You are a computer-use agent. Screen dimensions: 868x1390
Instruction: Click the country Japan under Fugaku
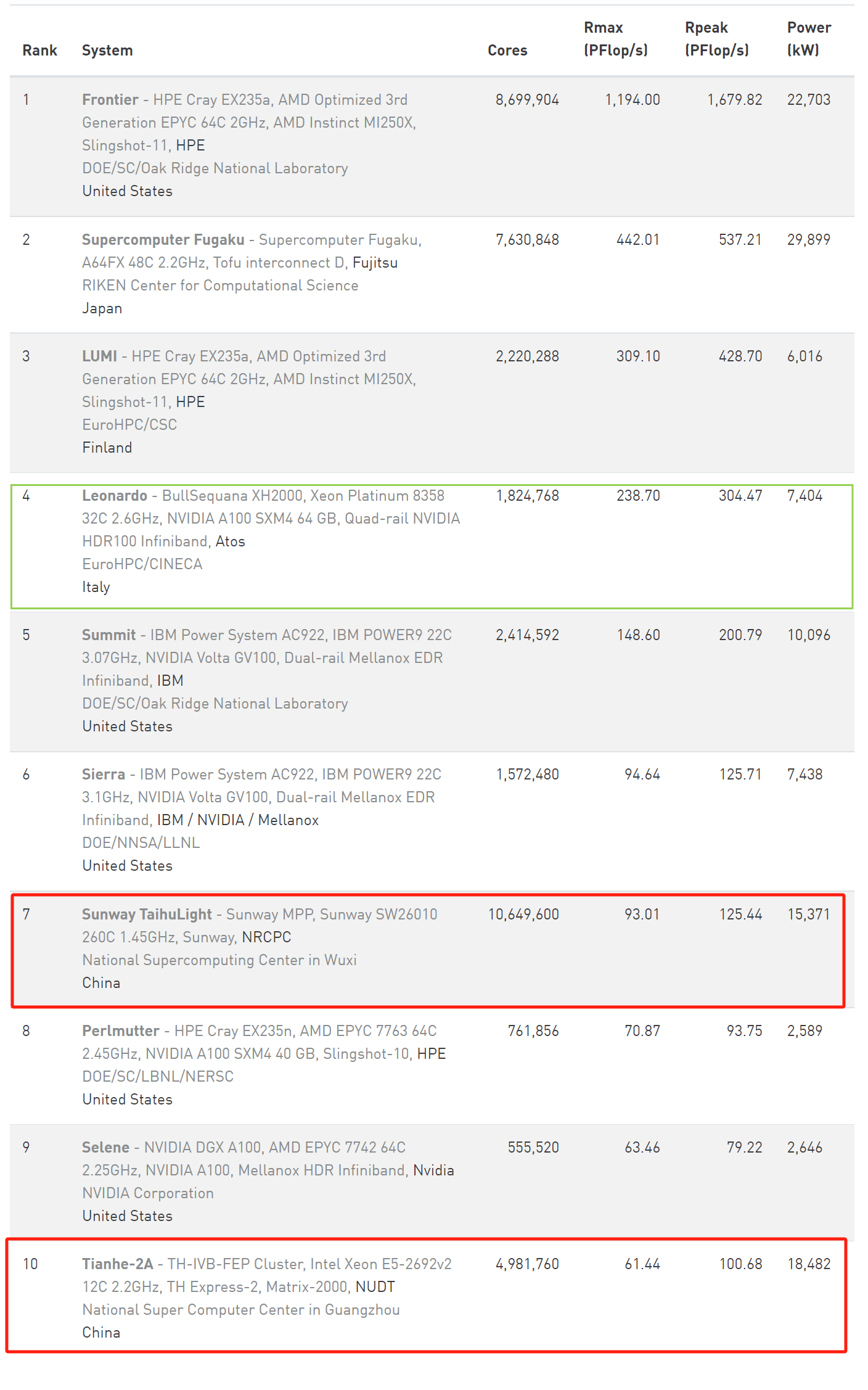tap(102, 308)
